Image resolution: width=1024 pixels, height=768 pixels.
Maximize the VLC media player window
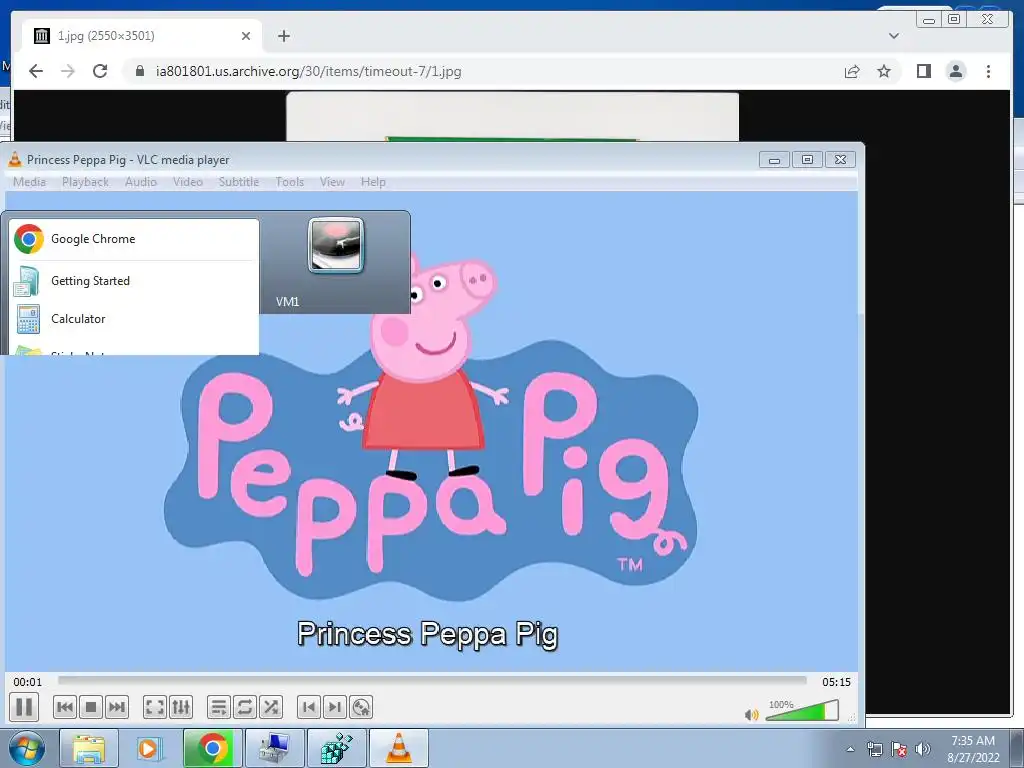point(807,159)
